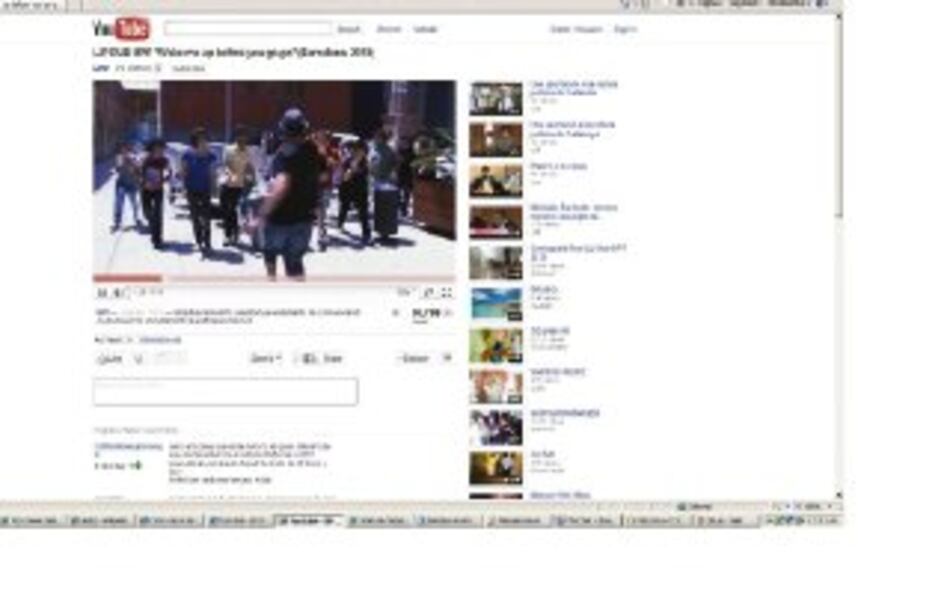The width and height of the screenshot is (950, 591).
Task: Click the YouTube logo
Action: [121, 29]
